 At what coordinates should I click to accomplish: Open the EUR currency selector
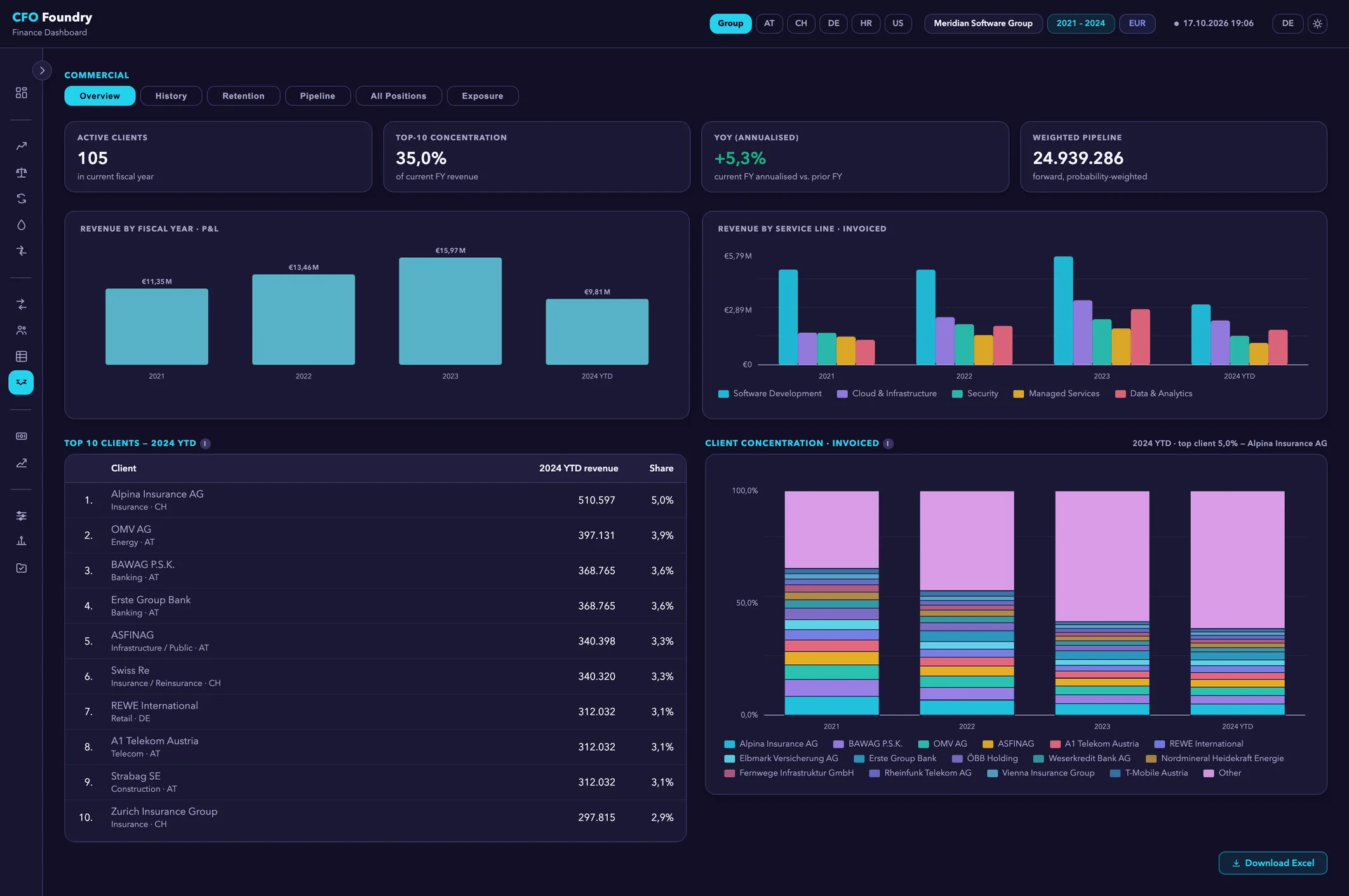coord(1137,23)
